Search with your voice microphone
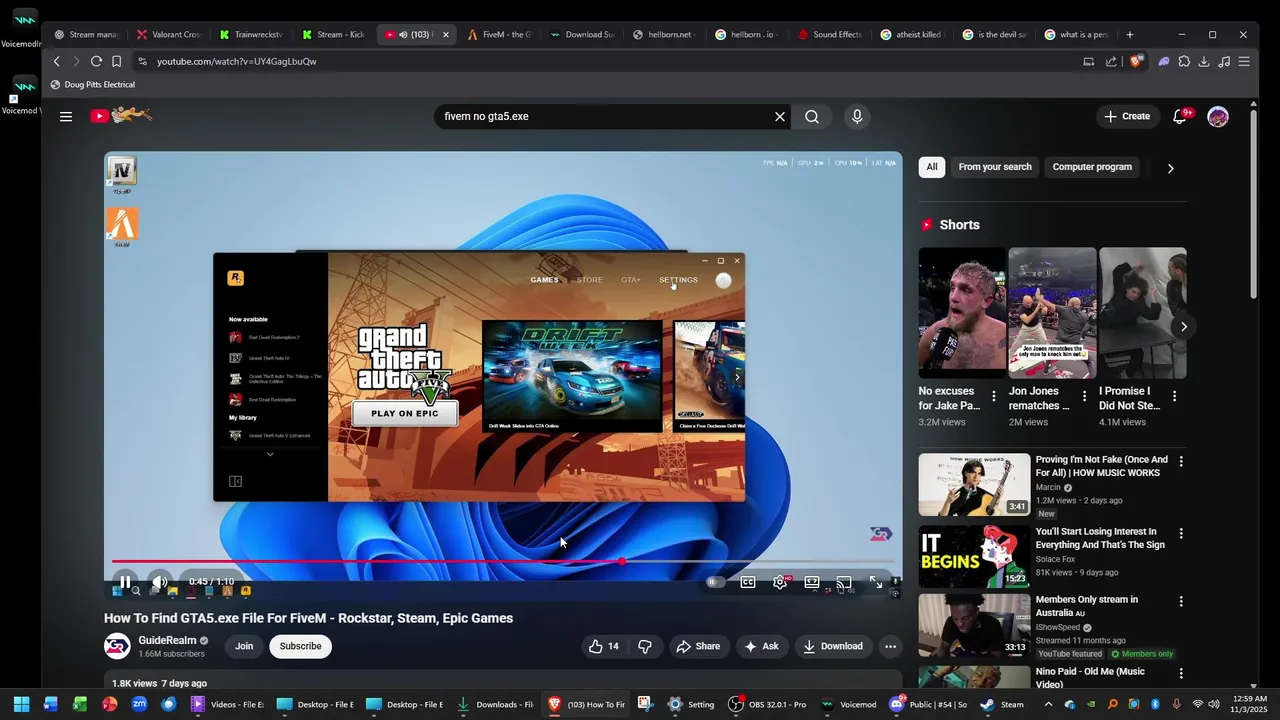 click(x=857, y=116)
